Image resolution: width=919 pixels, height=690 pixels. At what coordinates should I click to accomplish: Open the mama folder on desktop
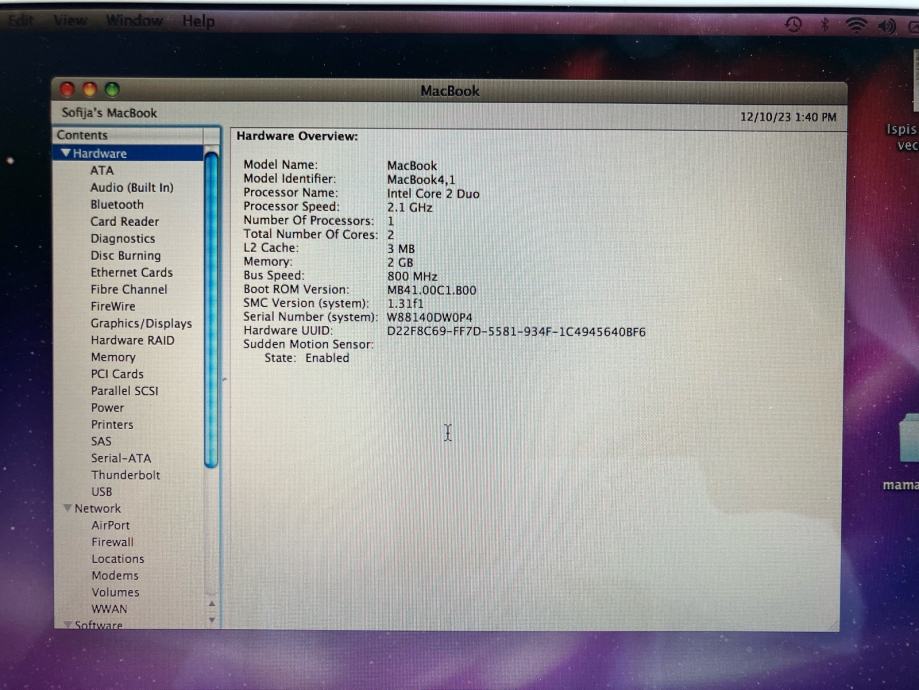908,439
